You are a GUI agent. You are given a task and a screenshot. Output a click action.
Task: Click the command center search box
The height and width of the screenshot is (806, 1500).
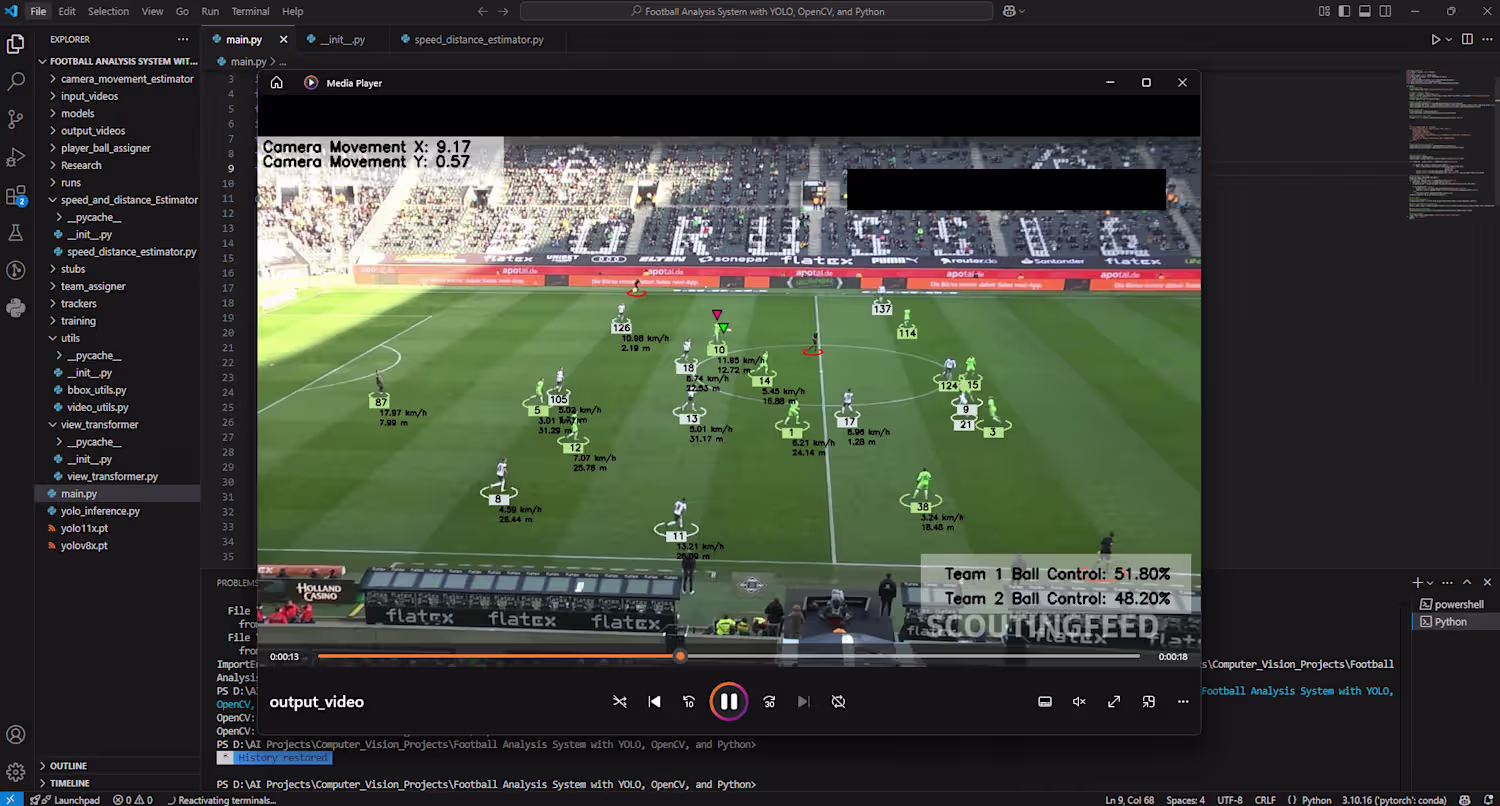coord(757,11)
